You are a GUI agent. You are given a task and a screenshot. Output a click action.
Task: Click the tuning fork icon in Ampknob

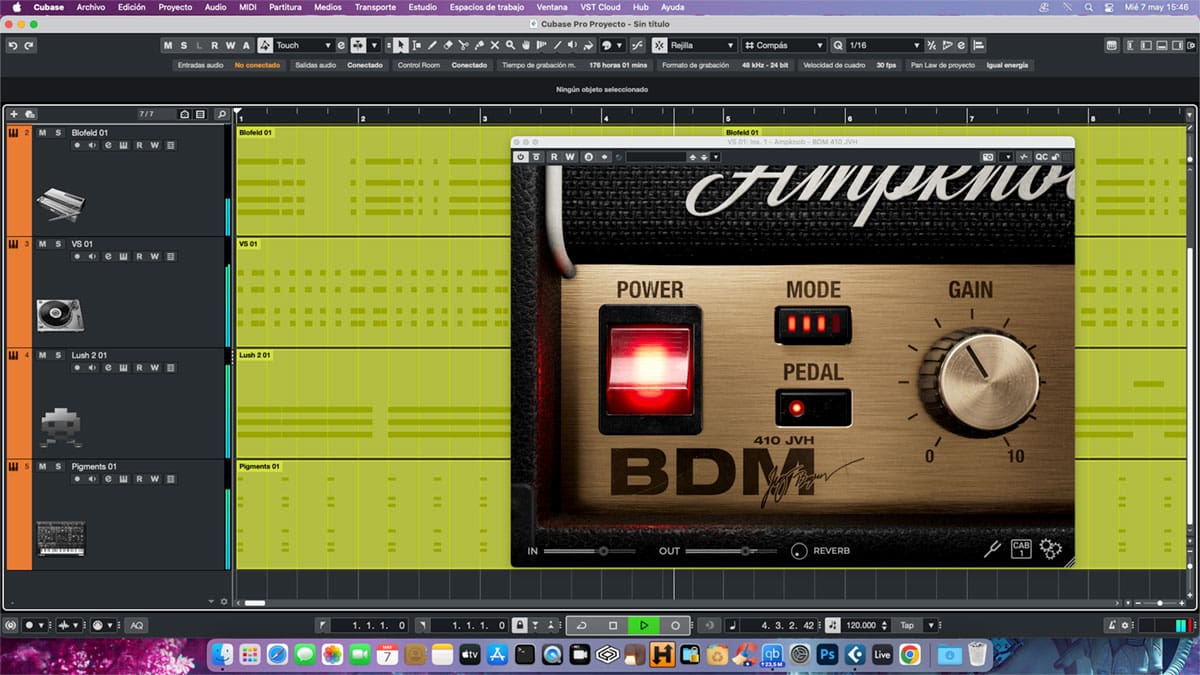coord(992,549)
